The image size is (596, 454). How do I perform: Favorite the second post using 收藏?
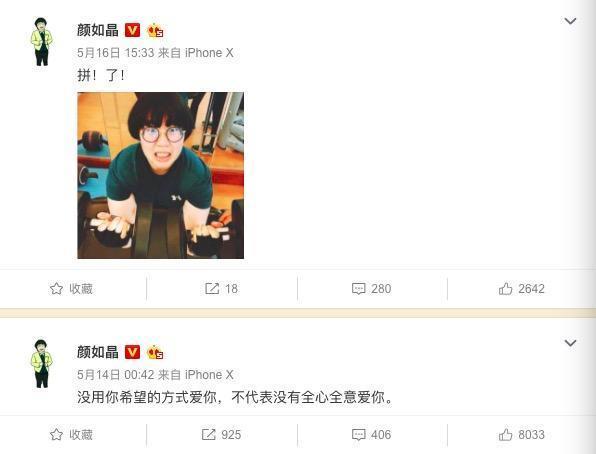click(71, 435)
